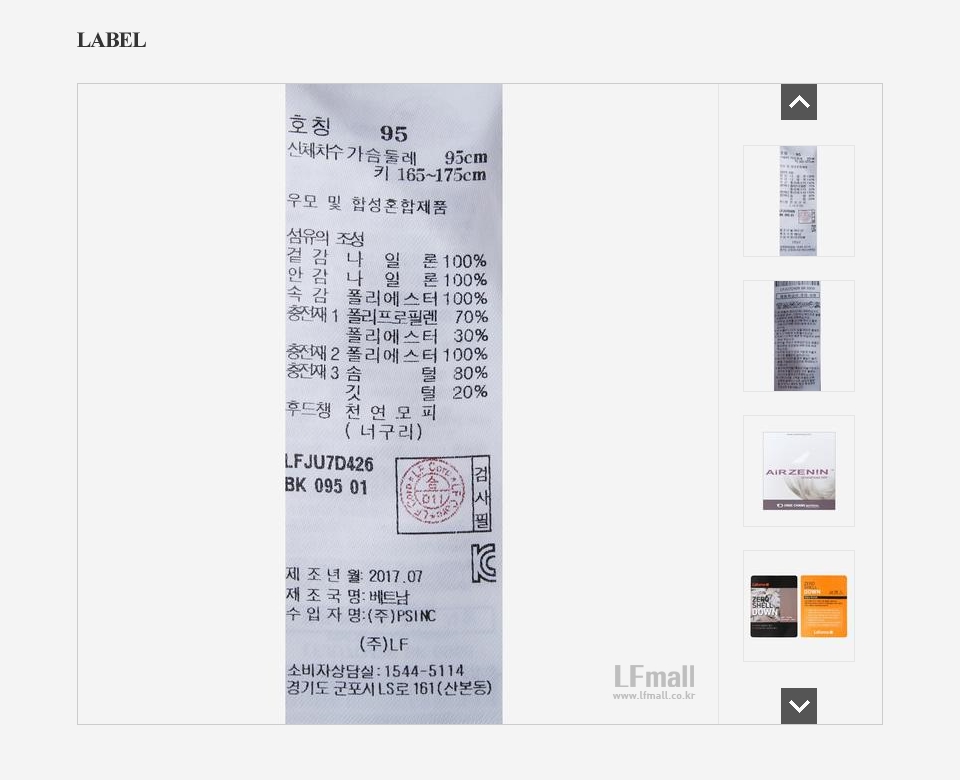The height and width of the screenshot is (780, 960).
Task: Click the (주)LF company name text
Action: [384, 644]
